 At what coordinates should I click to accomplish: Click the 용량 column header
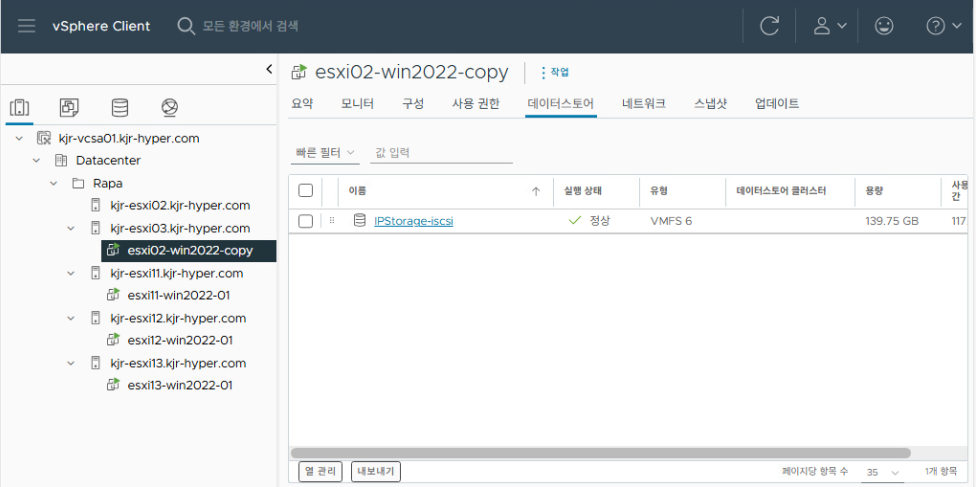(874, 191)
